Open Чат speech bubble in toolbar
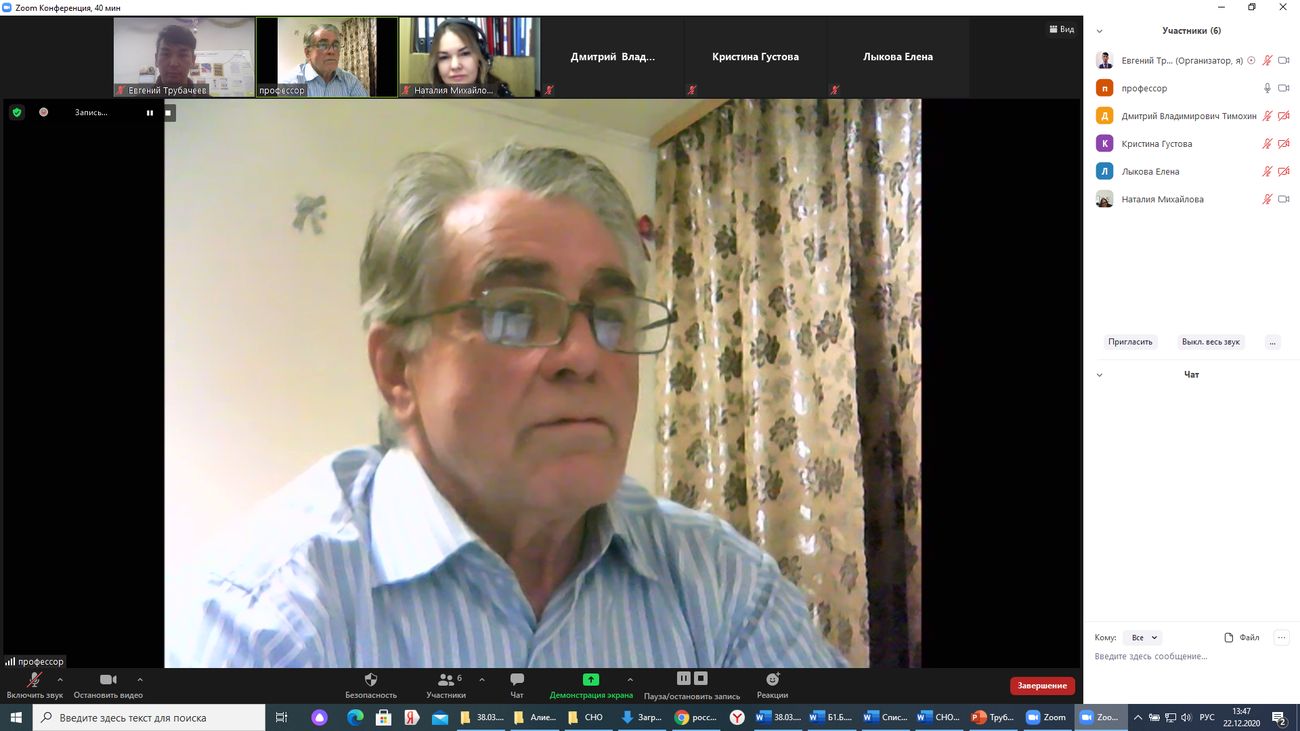The height and width of the screenshot is (731, 1300). point(517,680)
